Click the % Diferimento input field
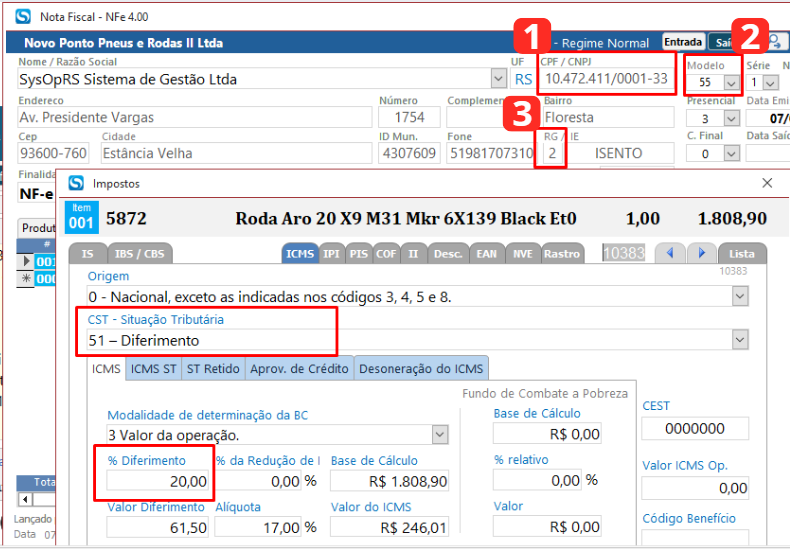The image size is (790, 549). pyautogui.click(x=158, y=482)
